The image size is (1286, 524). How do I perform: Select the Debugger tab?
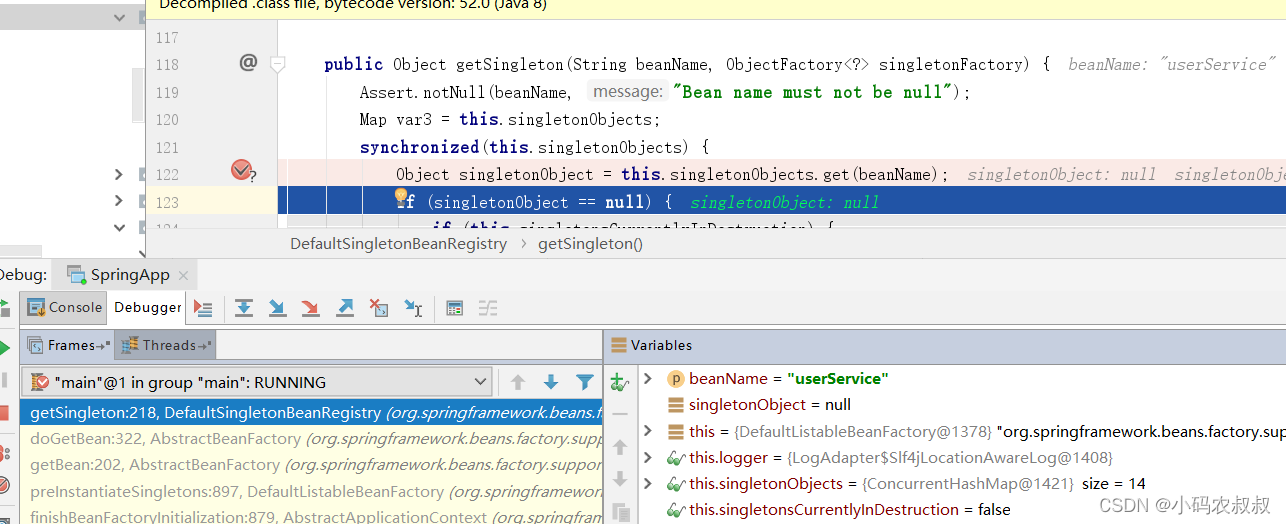[x=148, y=307]
